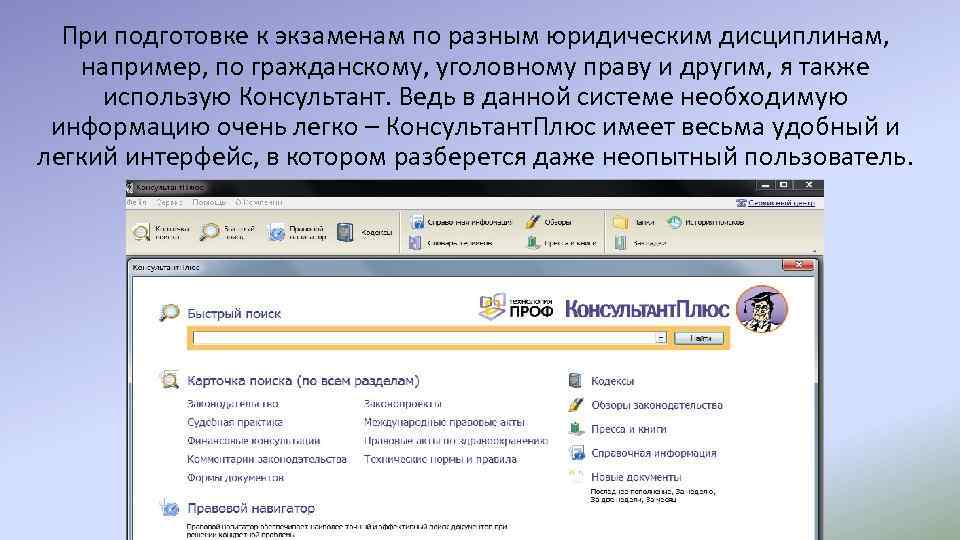Open the Законодательство section link
The height and width of the screenshot is (540, 960).
pos(233,403)
